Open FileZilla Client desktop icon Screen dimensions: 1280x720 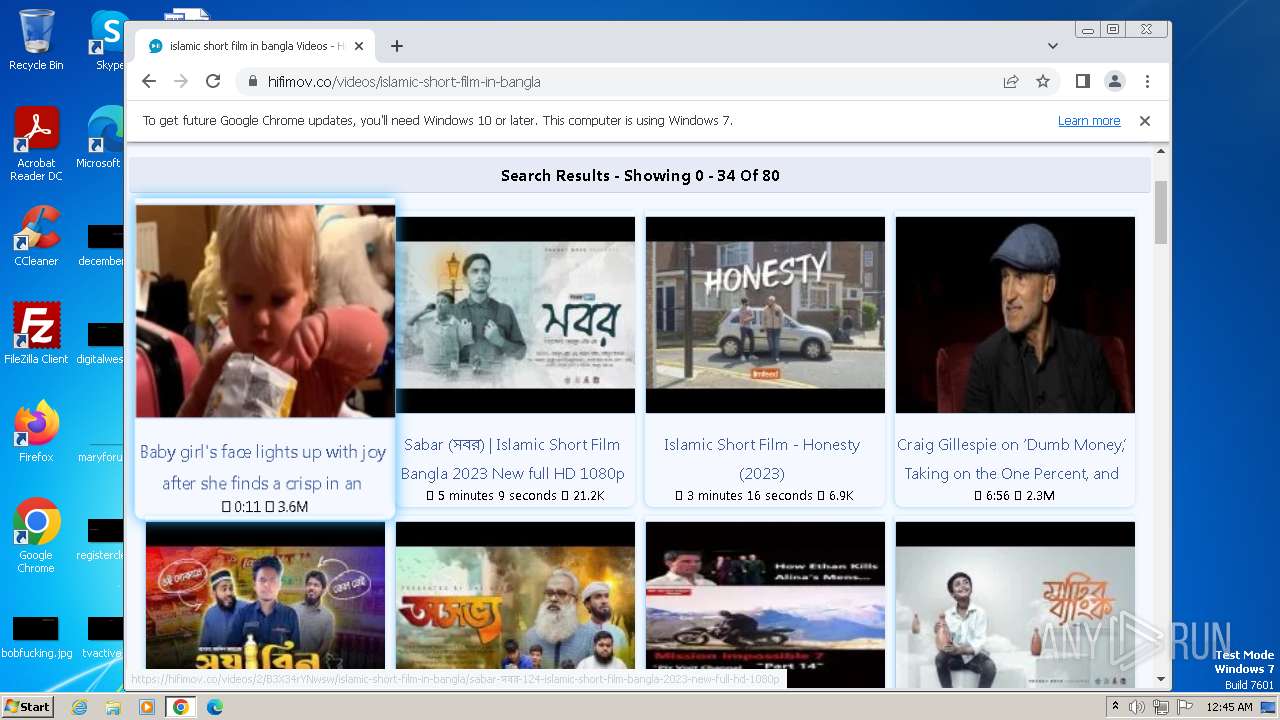[36, 333]
